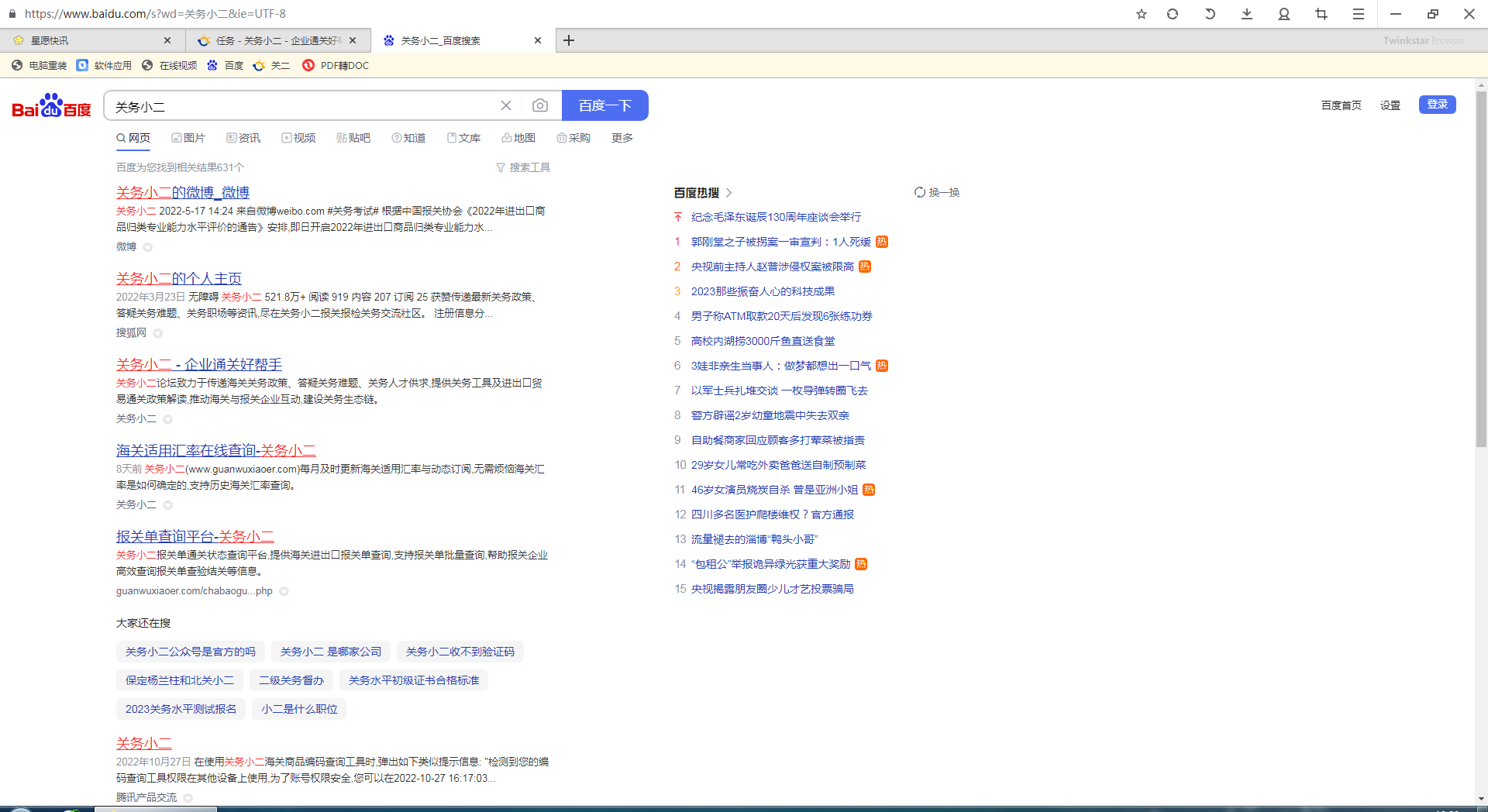Screen dimensions: 1488x812
Task: Close the 关务小二_百度搜索 tab
Action: coord(538,40)
